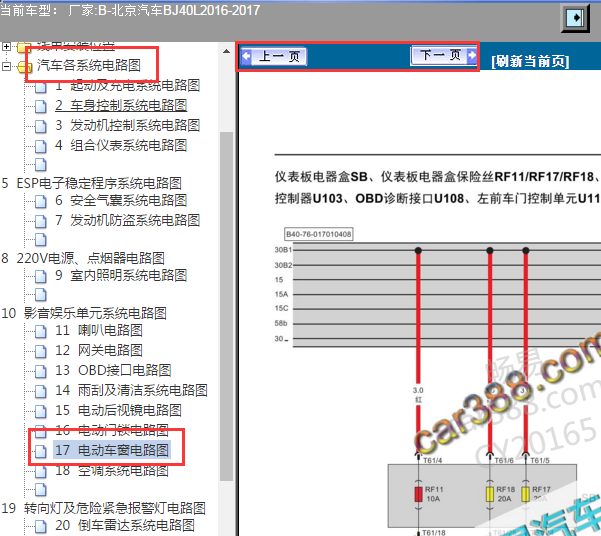Screen dimensions: 601x536
Task: Click page icon beside 2 车身控制系统电路图
Action: (x=41, y=106)
